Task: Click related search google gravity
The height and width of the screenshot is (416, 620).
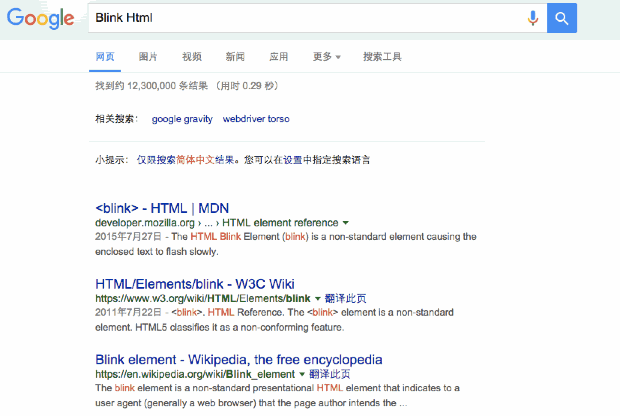Action: click(x=182, y=119)
